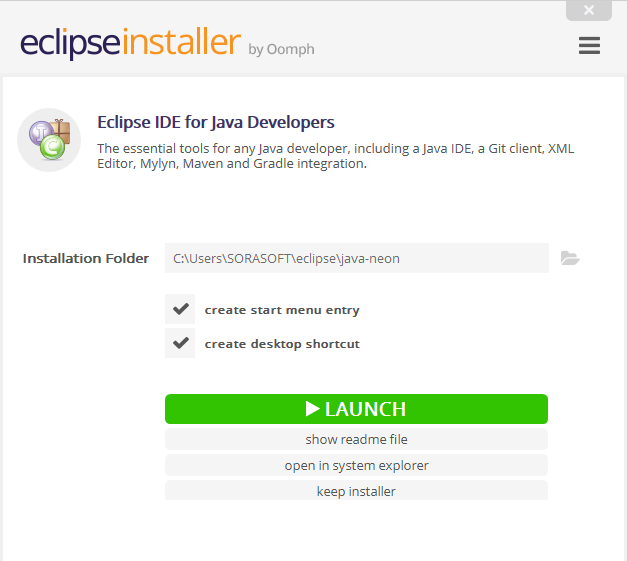Viewport: 628px width, 561px height.
Task: Click open in system explorer
Action: click(356, 465)
